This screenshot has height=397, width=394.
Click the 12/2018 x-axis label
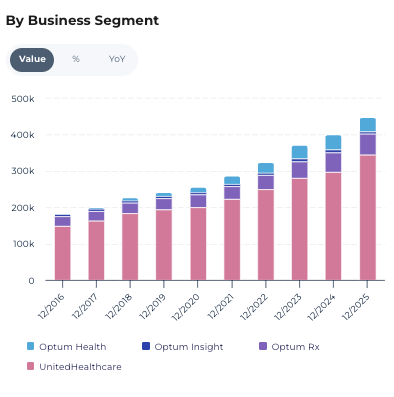coord(119,307)
